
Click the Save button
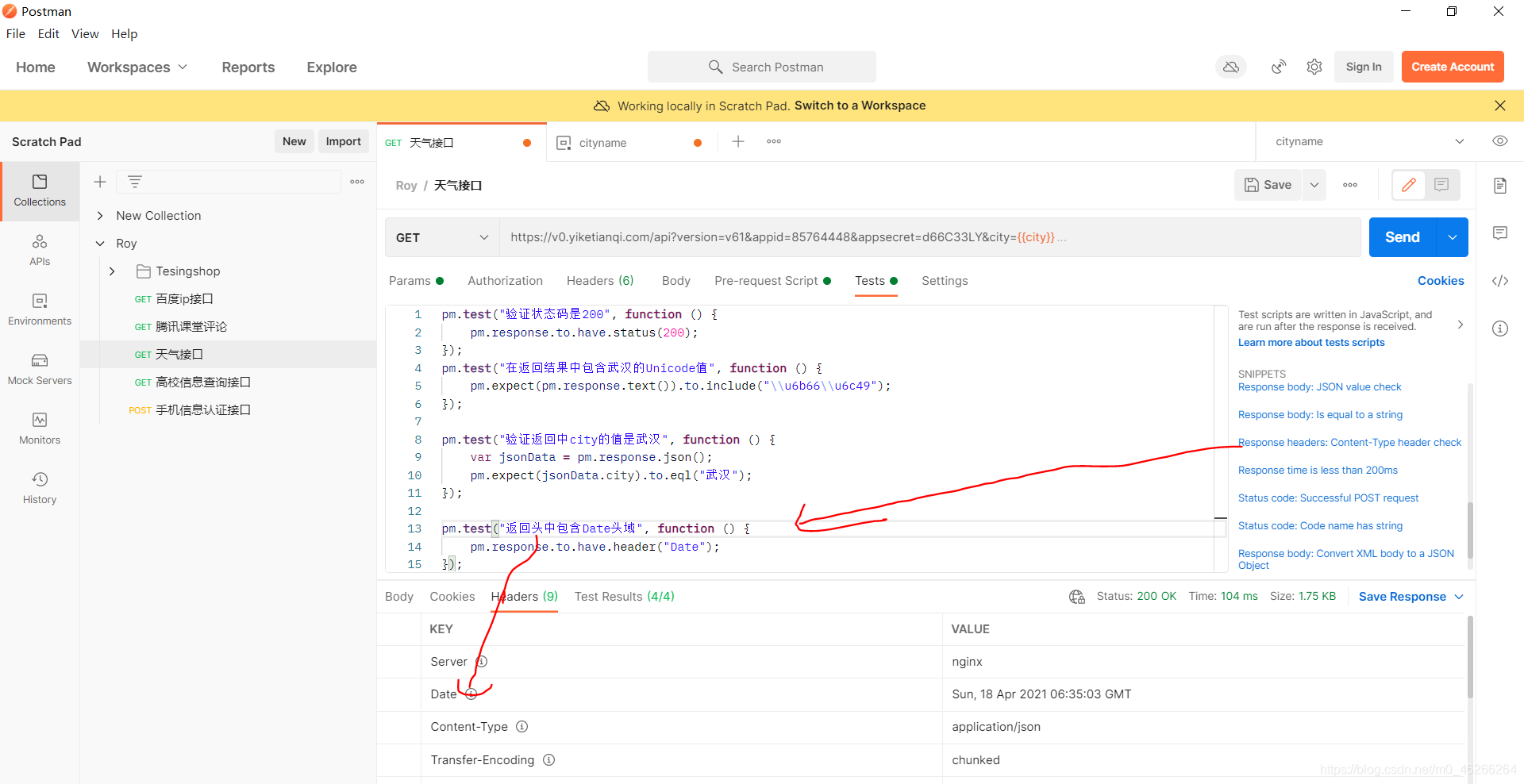pos(1268,185)
